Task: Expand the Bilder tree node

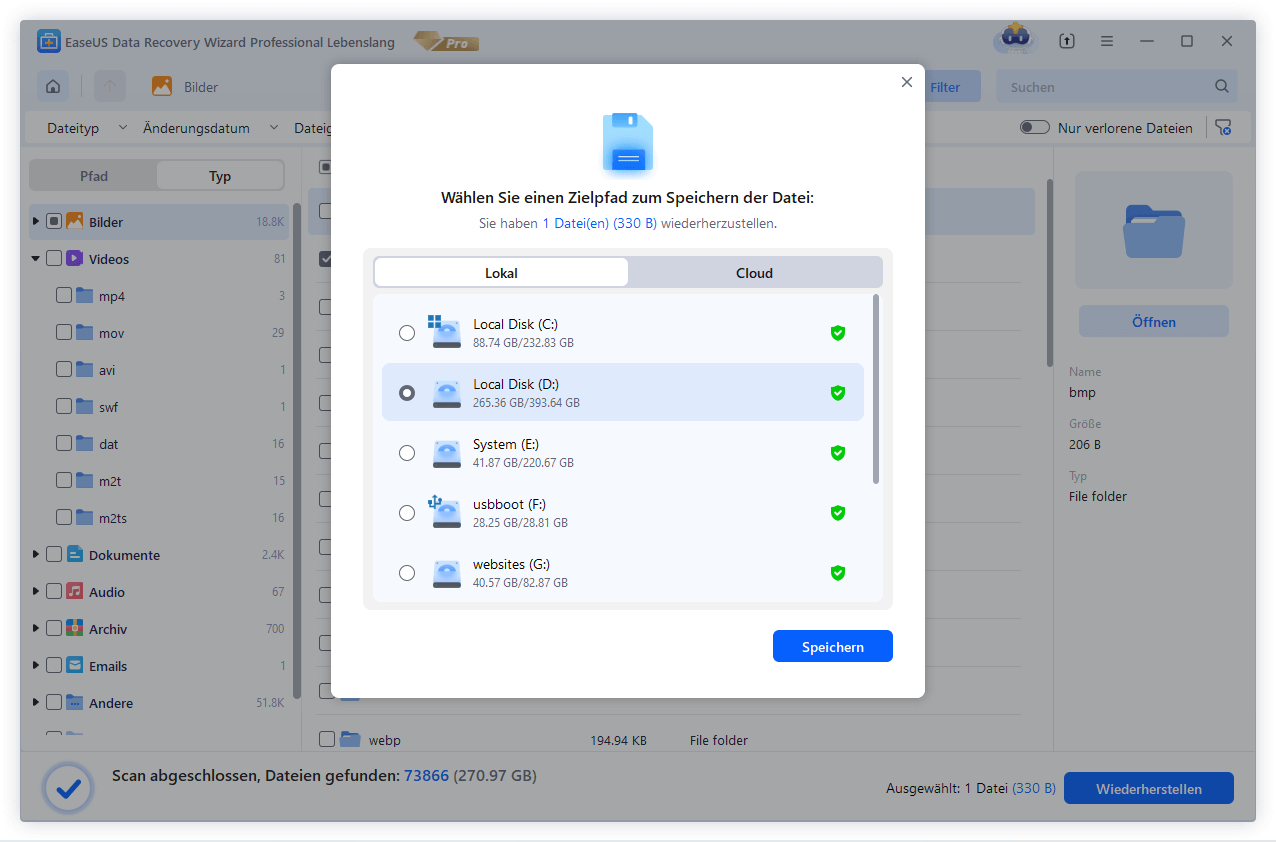Action: click(37, 221)
